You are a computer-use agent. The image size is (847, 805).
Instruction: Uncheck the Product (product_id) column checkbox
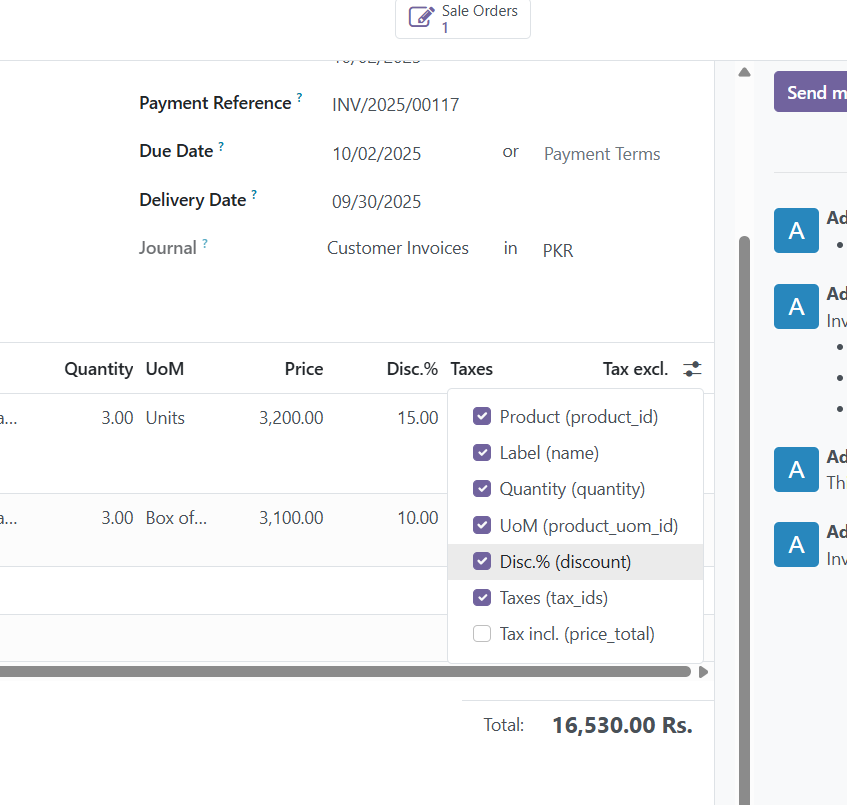482,417
